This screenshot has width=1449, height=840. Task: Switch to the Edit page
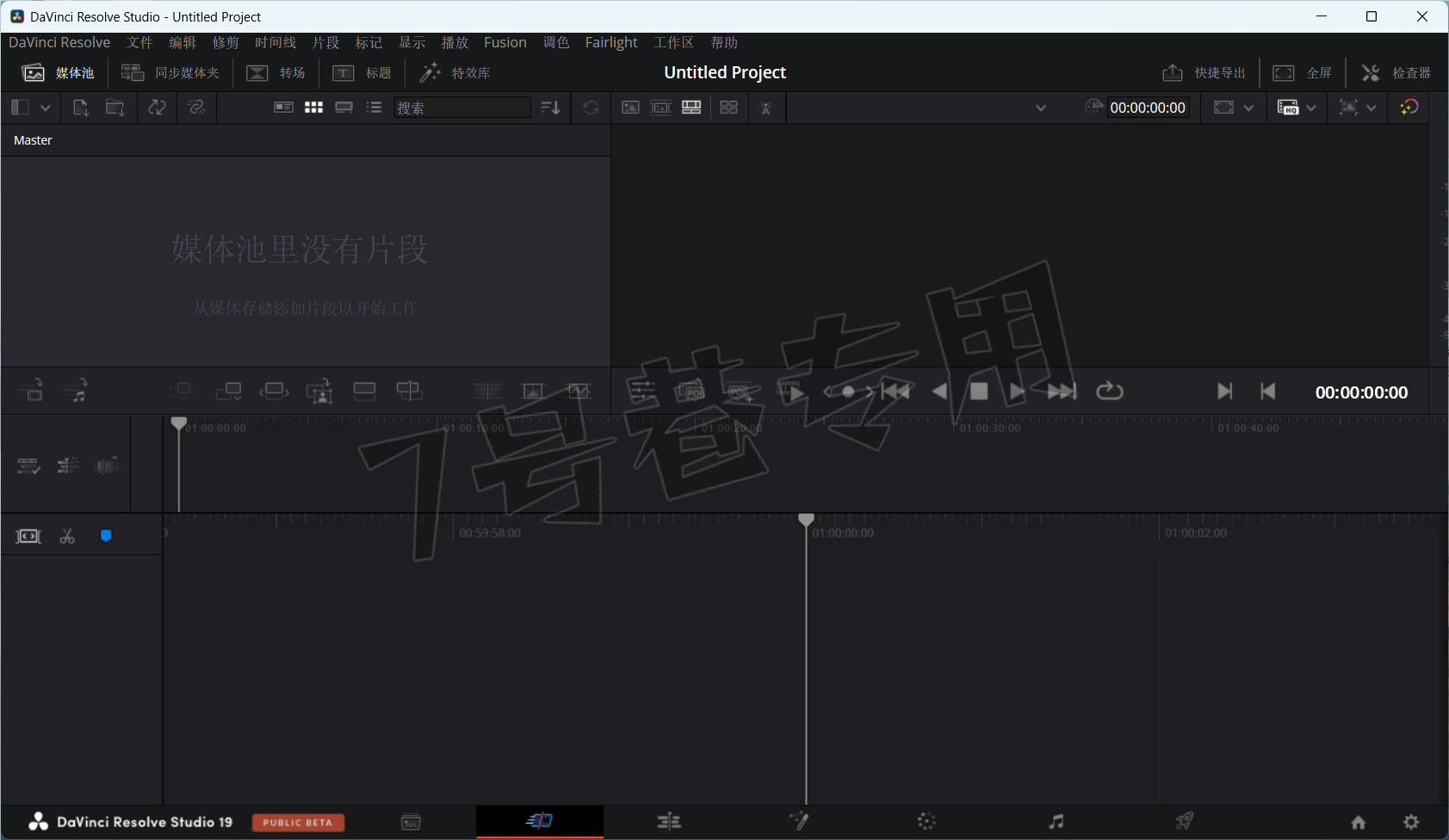669,822
